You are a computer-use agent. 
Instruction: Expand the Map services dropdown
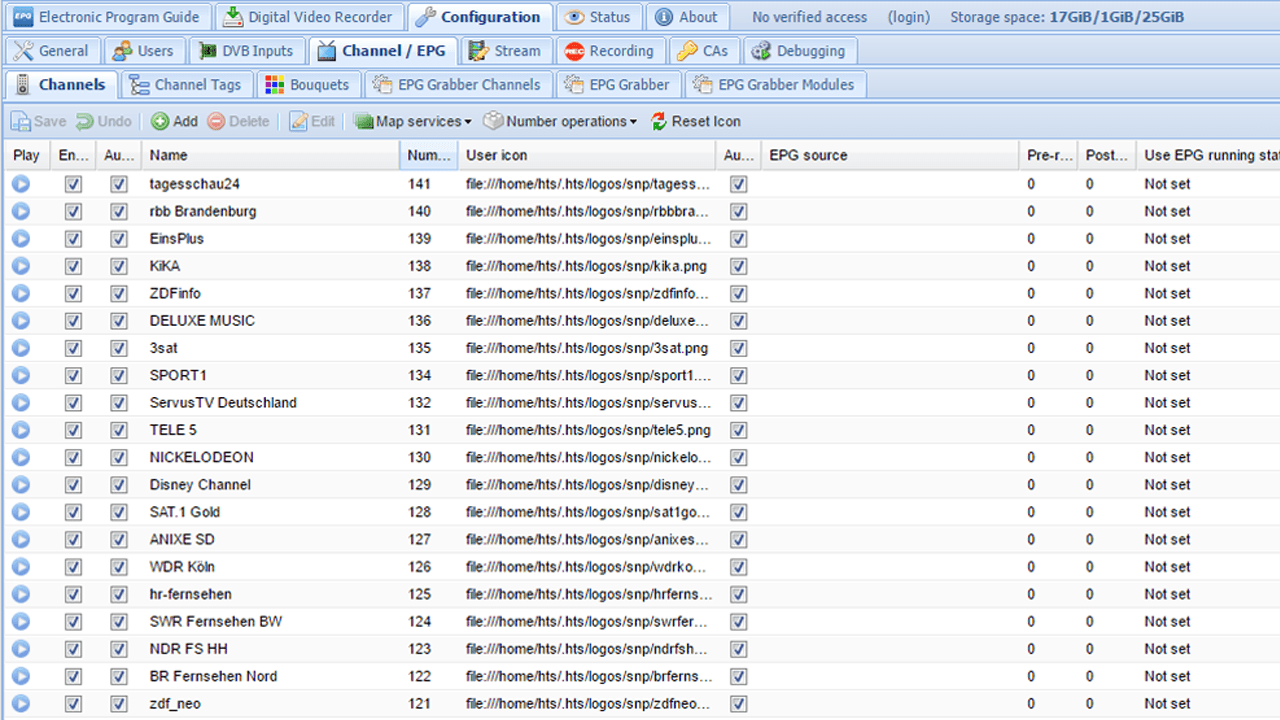click(x=412, y=121)
